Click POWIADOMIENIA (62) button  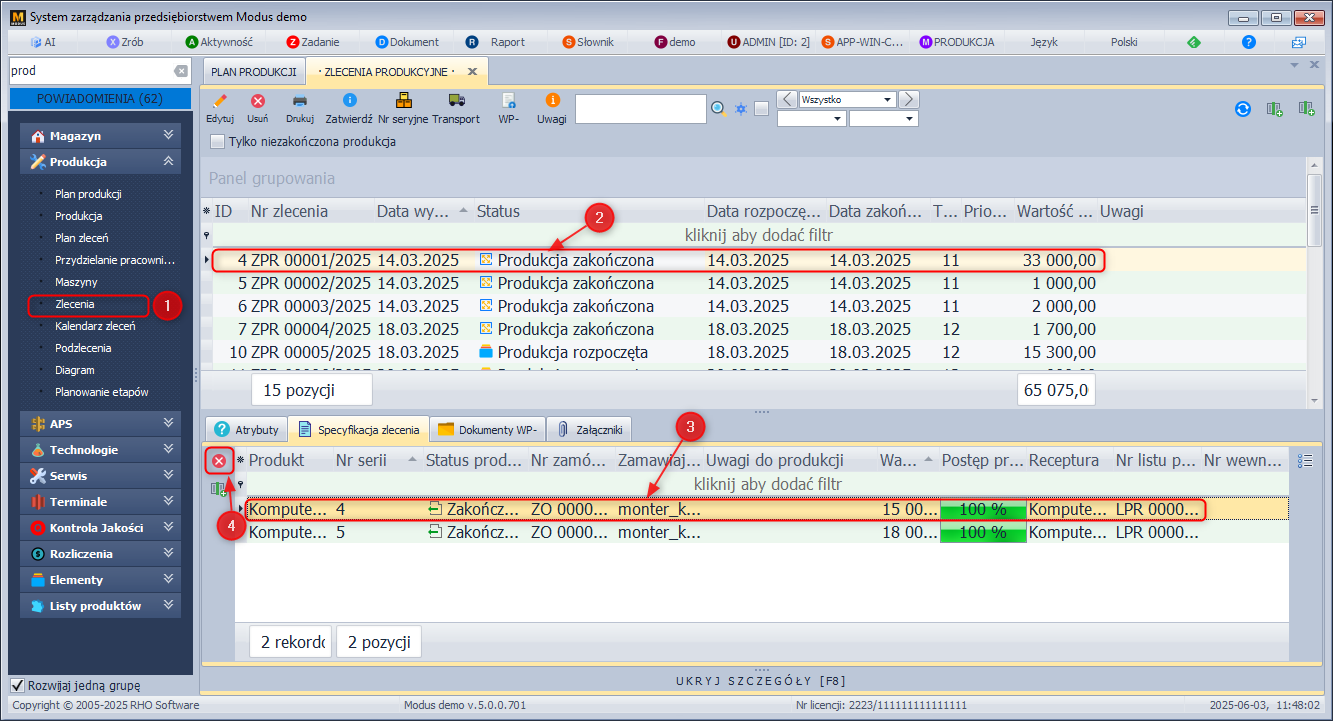point(100,98)
